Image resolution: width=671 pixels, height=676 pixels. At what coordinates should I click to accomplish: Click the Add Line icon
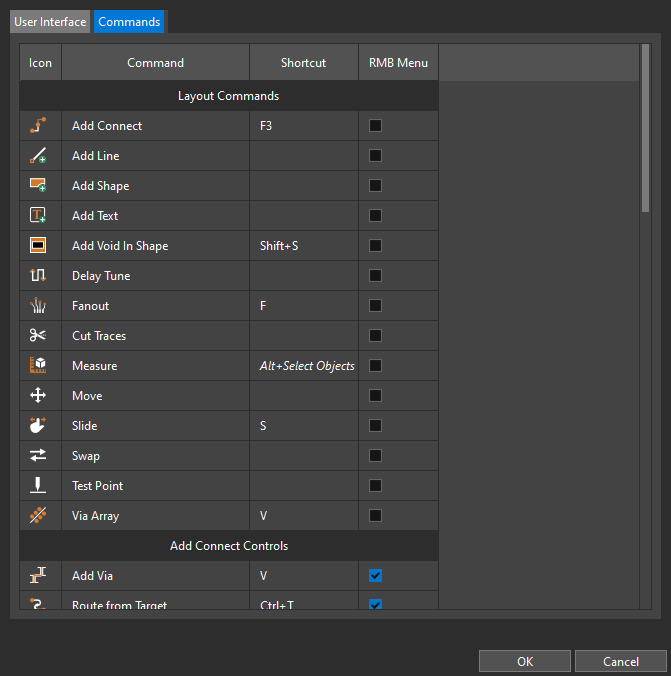tap(38, 156)
